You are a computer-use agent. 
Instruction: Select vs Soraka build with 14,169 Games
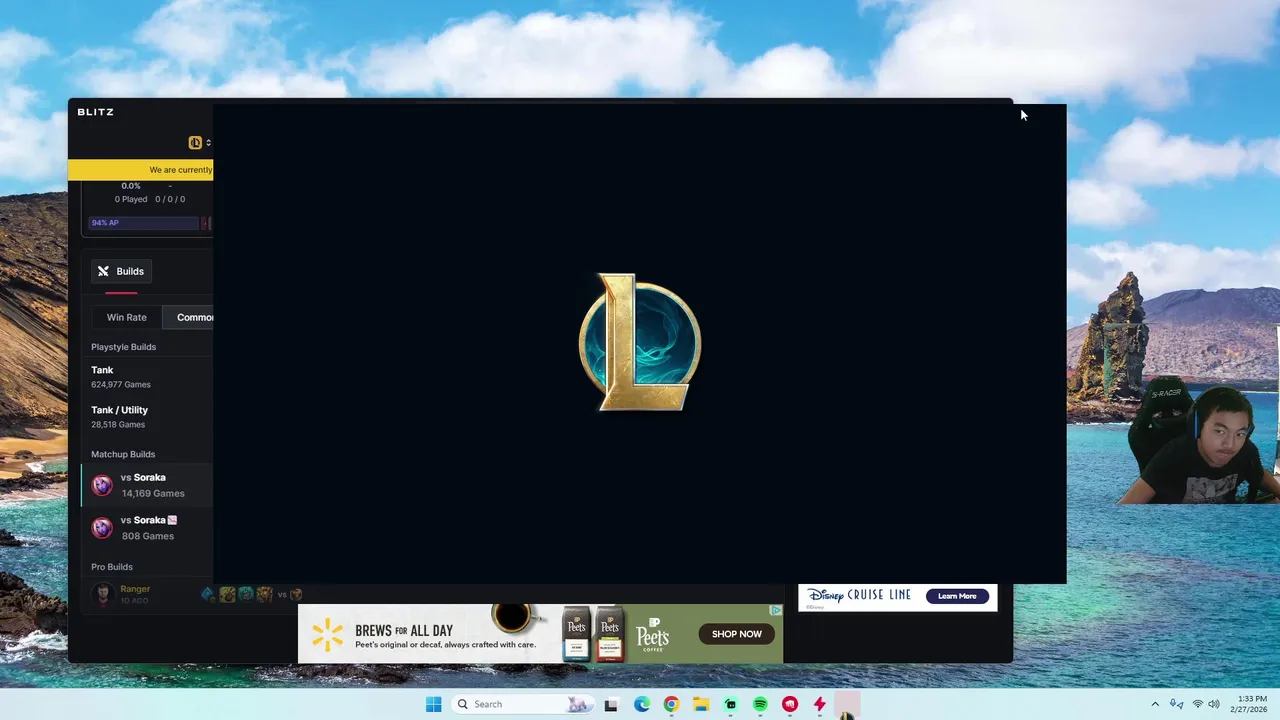[147, 485]
